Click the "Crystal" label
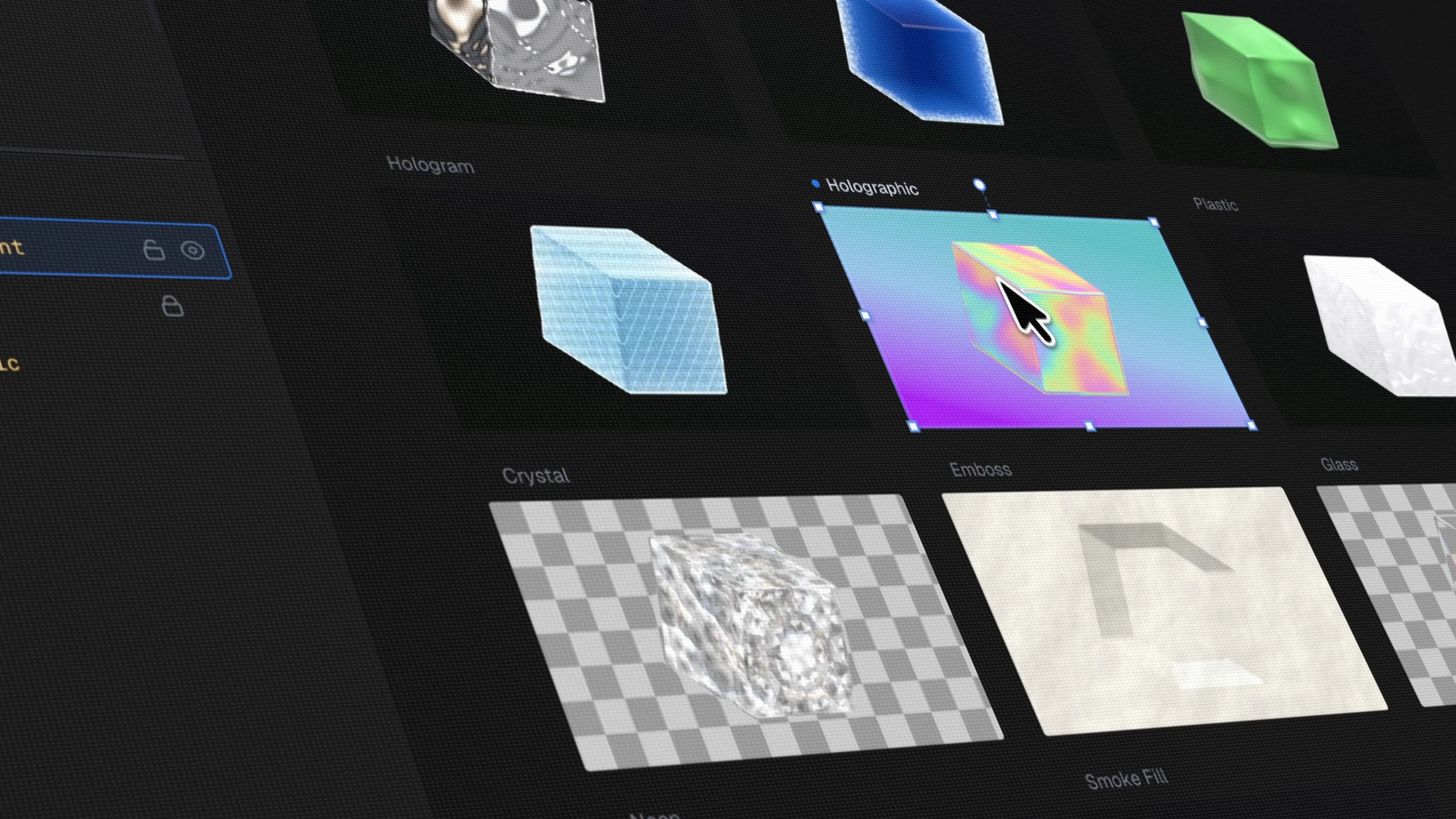The height and width of the screenshot is (819, 1456). 535,476
